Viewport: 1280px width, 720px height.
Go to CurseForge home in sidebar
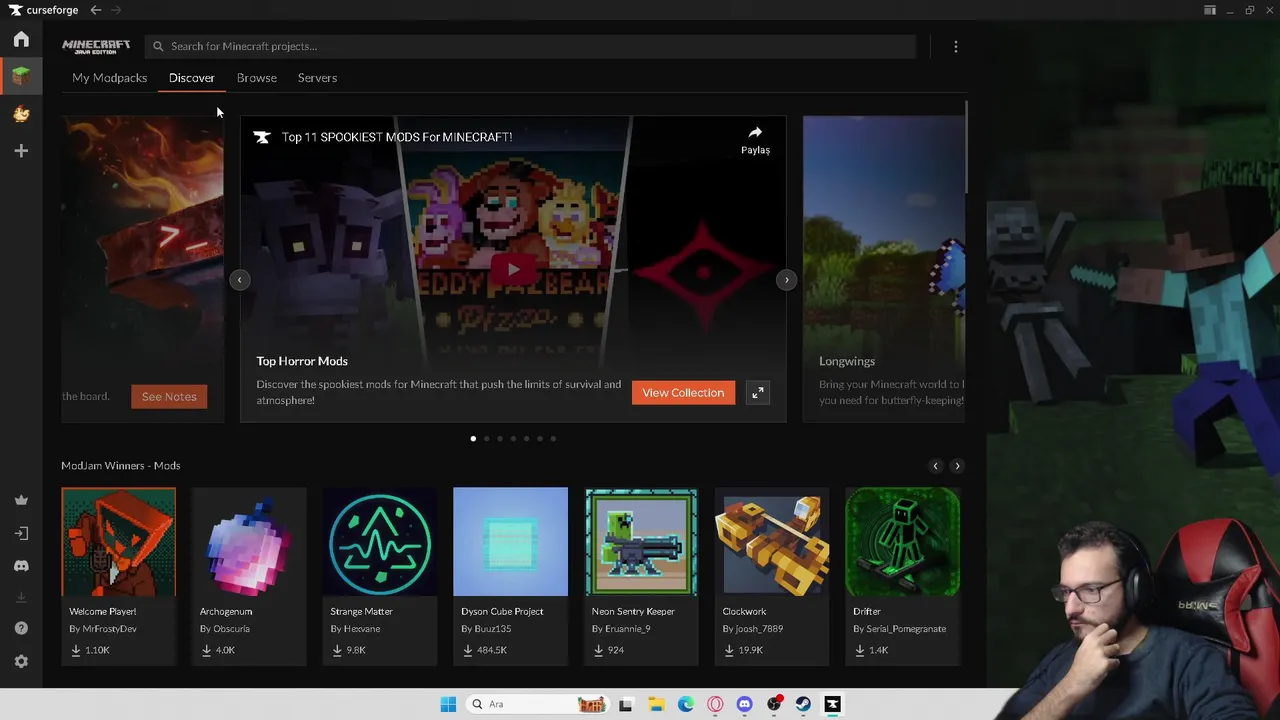tap(21, 39)
